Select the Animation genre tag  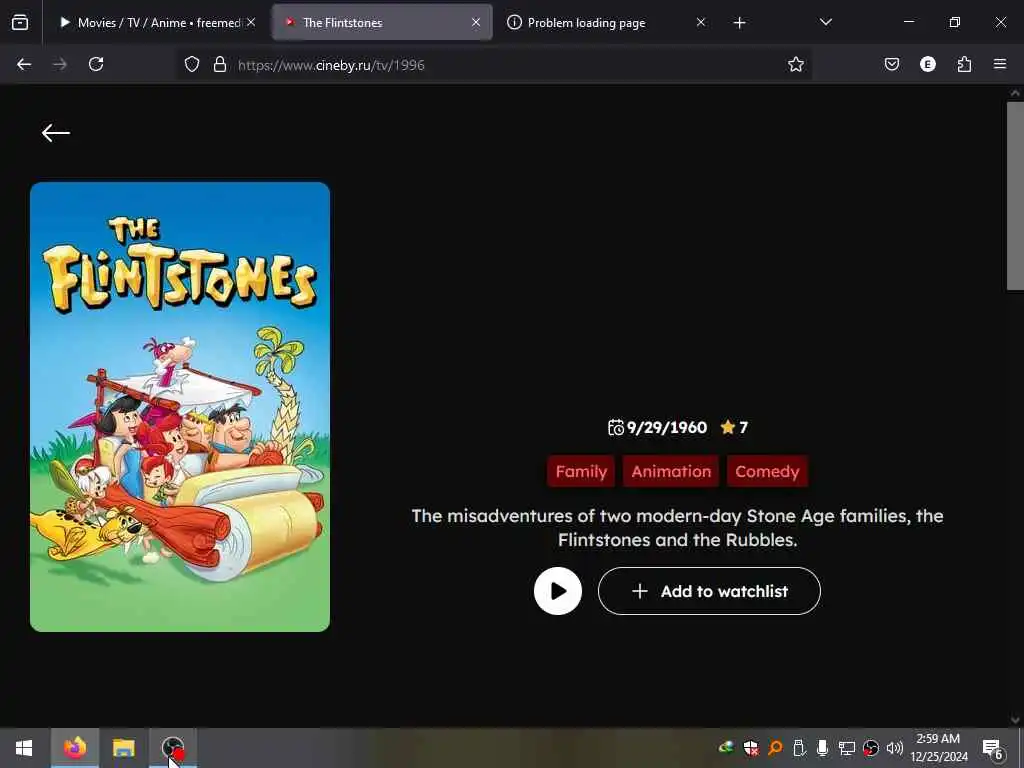click(x=671, y=472)
